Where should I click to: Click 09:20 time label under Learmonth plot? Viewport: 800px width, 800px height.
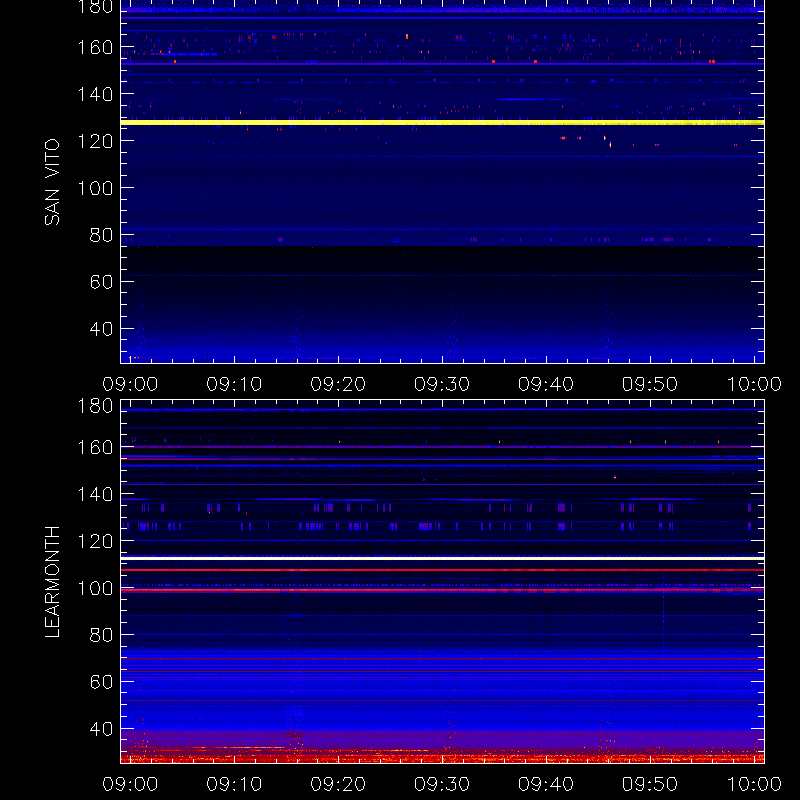338,784
